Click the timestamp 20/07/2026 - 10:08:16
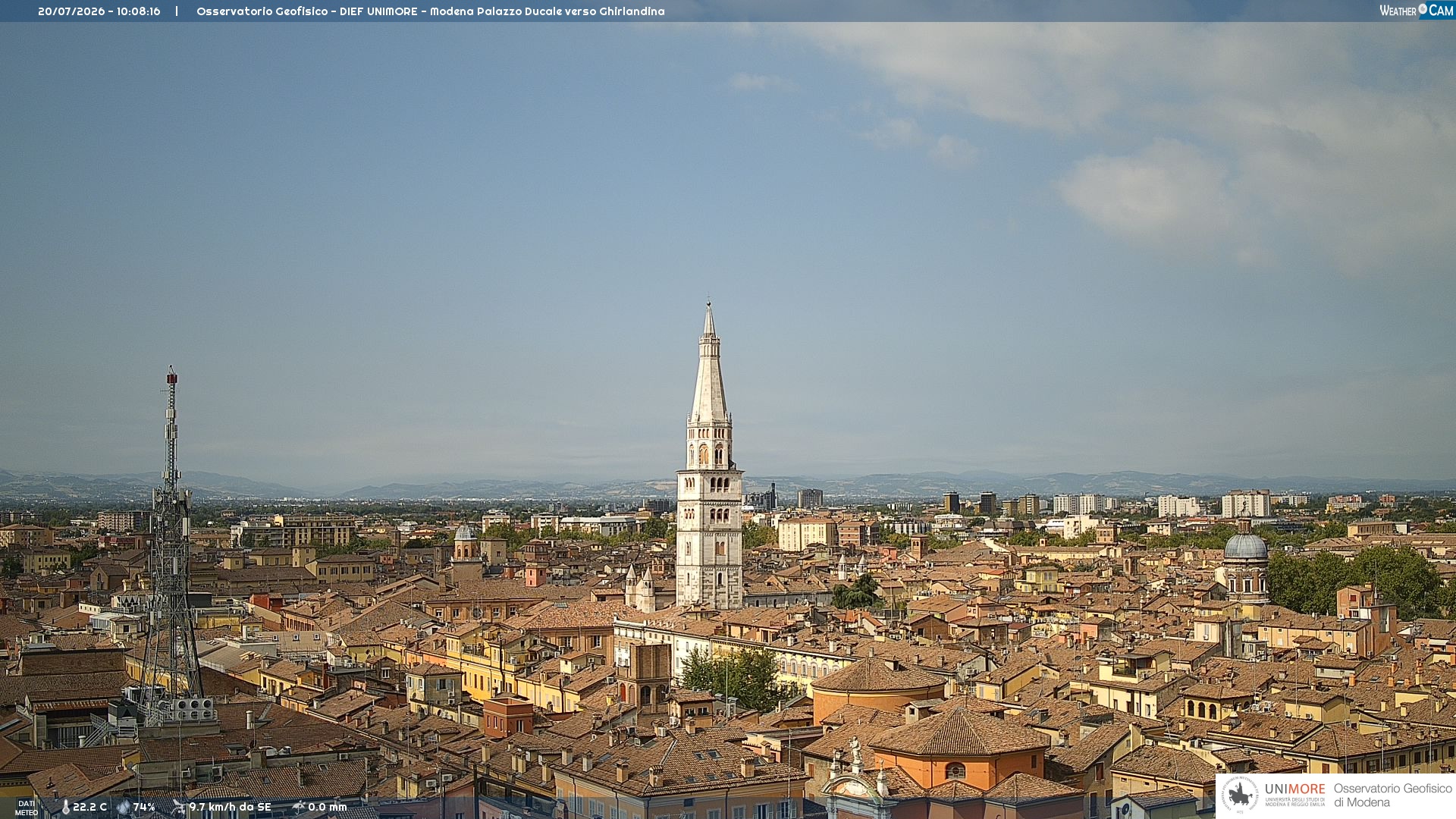 pos(99,11)
